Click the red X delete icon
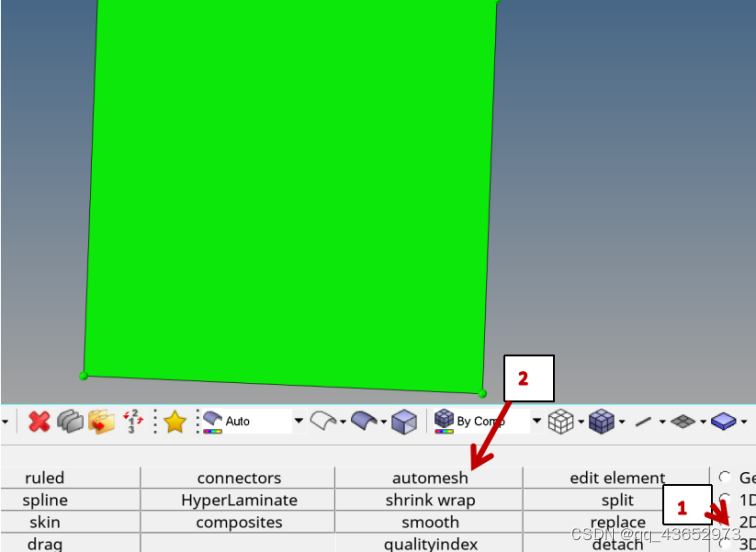Viewport: 756px width, 552px height. coord(39,422)
